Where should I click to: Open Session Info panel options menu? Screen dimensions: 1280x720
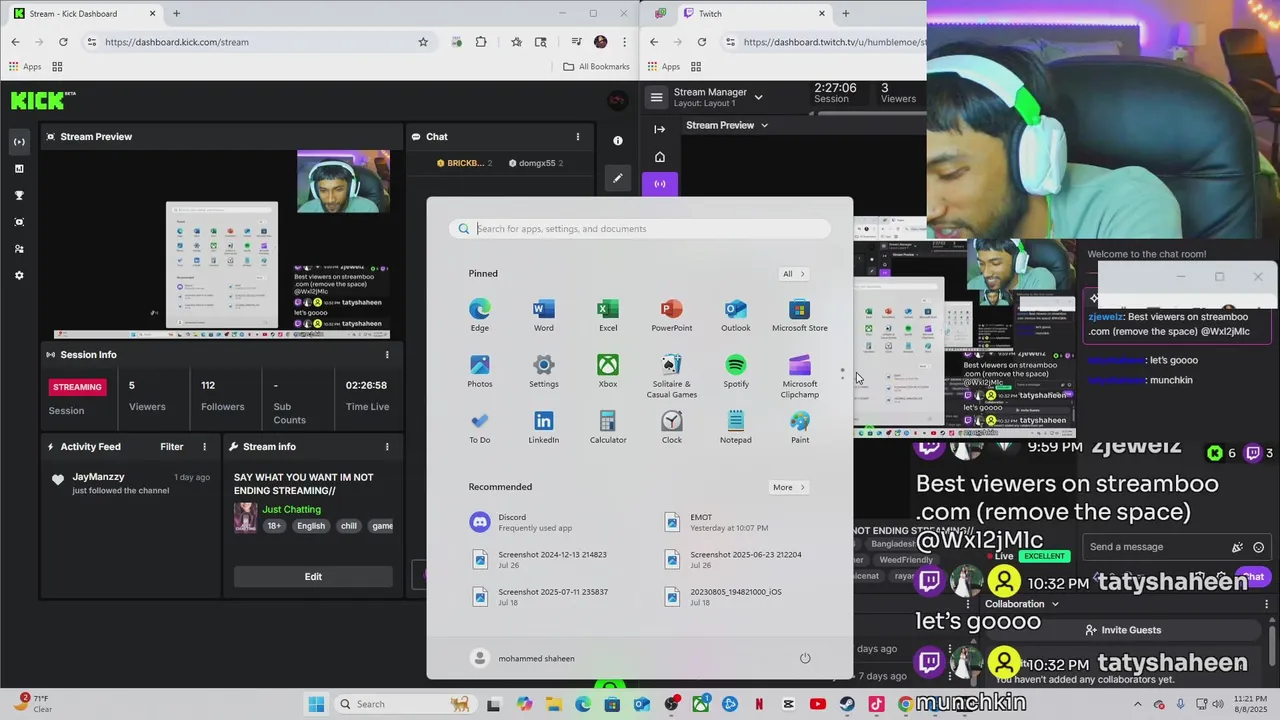(387, 355)
